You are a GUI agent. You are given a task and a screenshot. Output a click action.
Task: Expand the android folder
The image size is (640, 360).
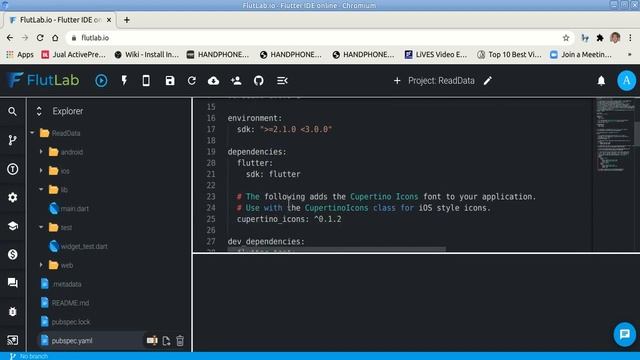tap(41, 152)
